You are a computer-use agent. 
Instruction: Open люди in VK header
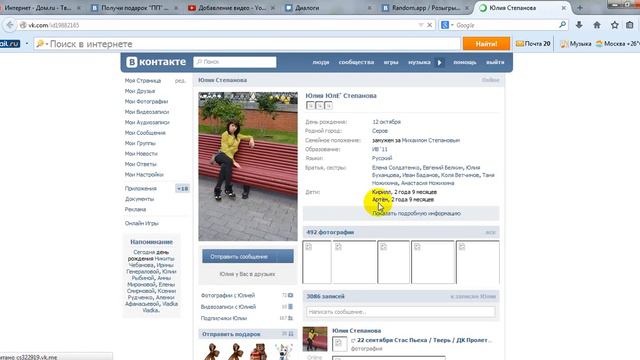[x=321, y=62]
